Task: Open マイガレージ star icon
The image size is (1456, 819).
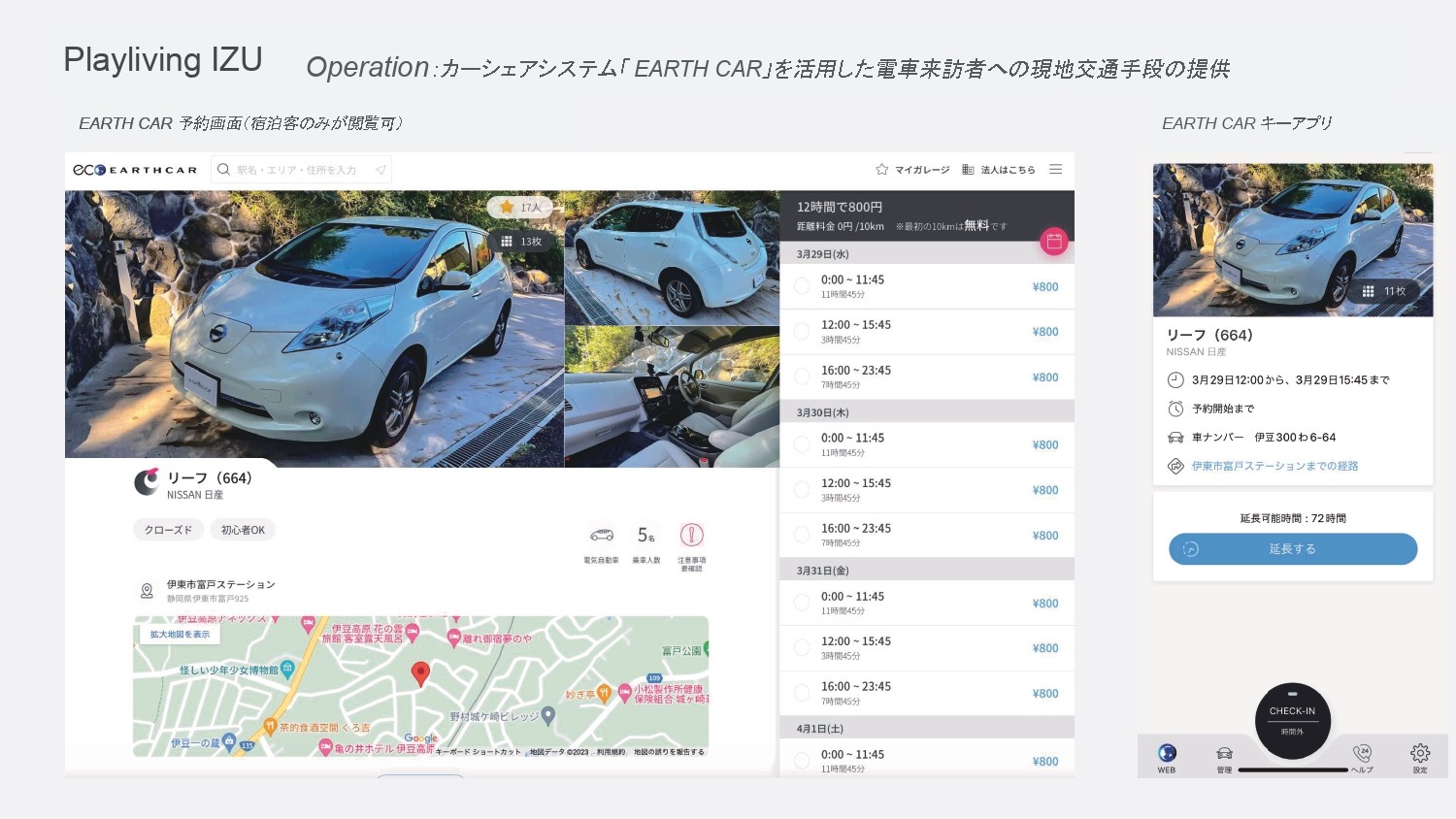Action: 881,169
